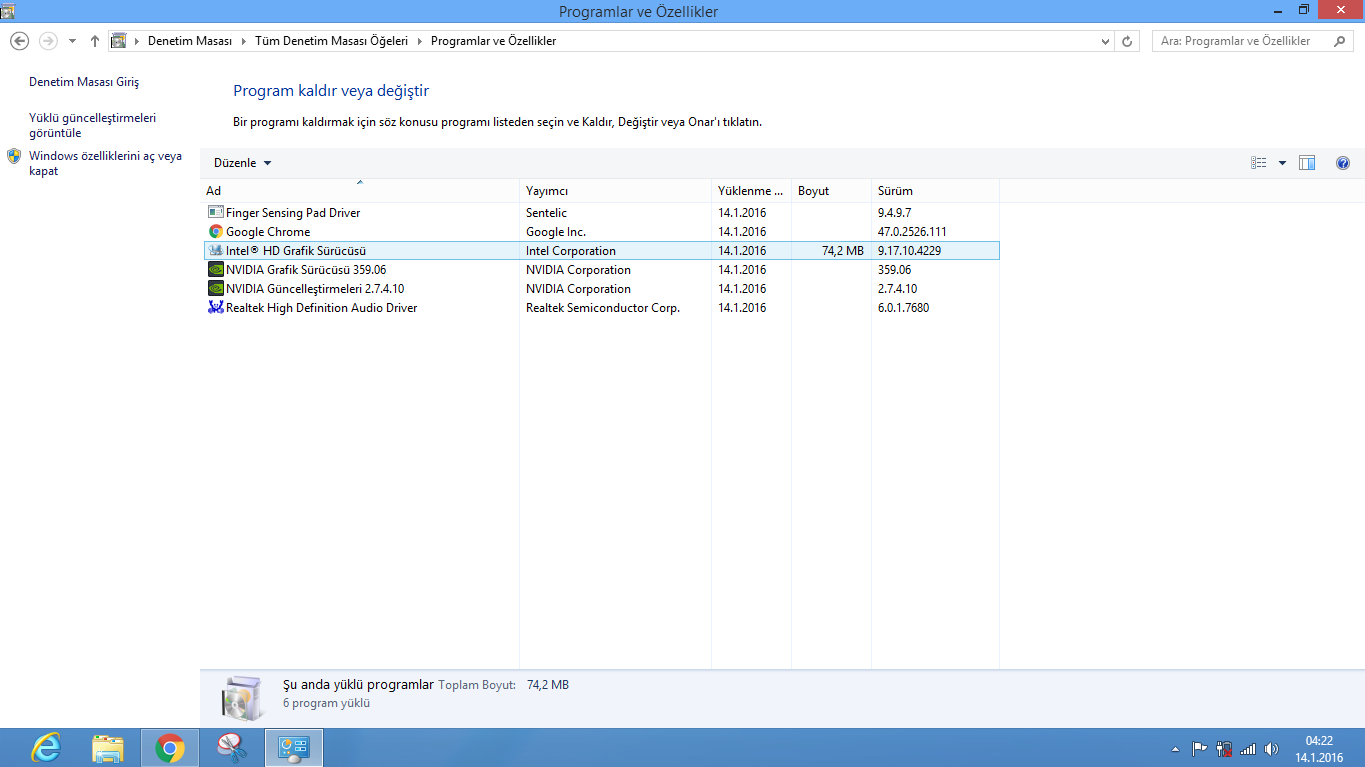Open the view options dropdown arrow
Screen dimensions: 1365x767
(1282, 163)
